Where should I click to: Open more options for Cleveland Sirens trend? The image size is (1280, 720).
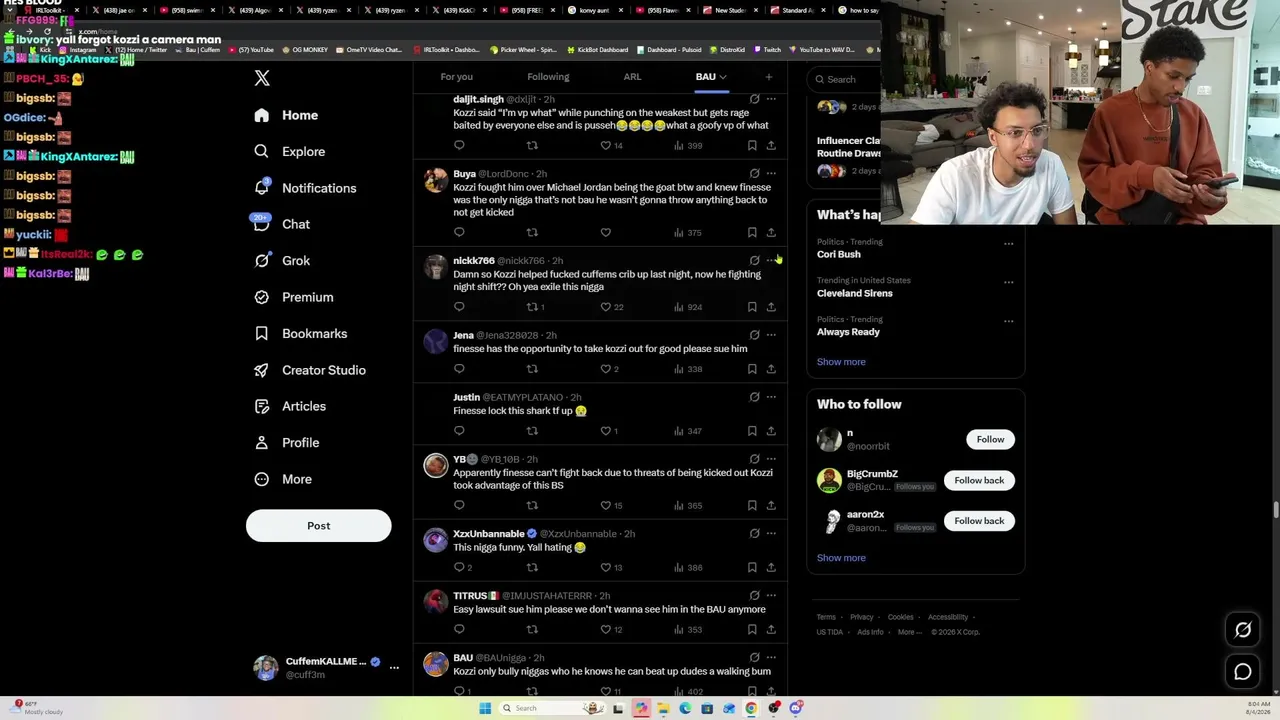pyautogui.click(x=1008, y=282)
